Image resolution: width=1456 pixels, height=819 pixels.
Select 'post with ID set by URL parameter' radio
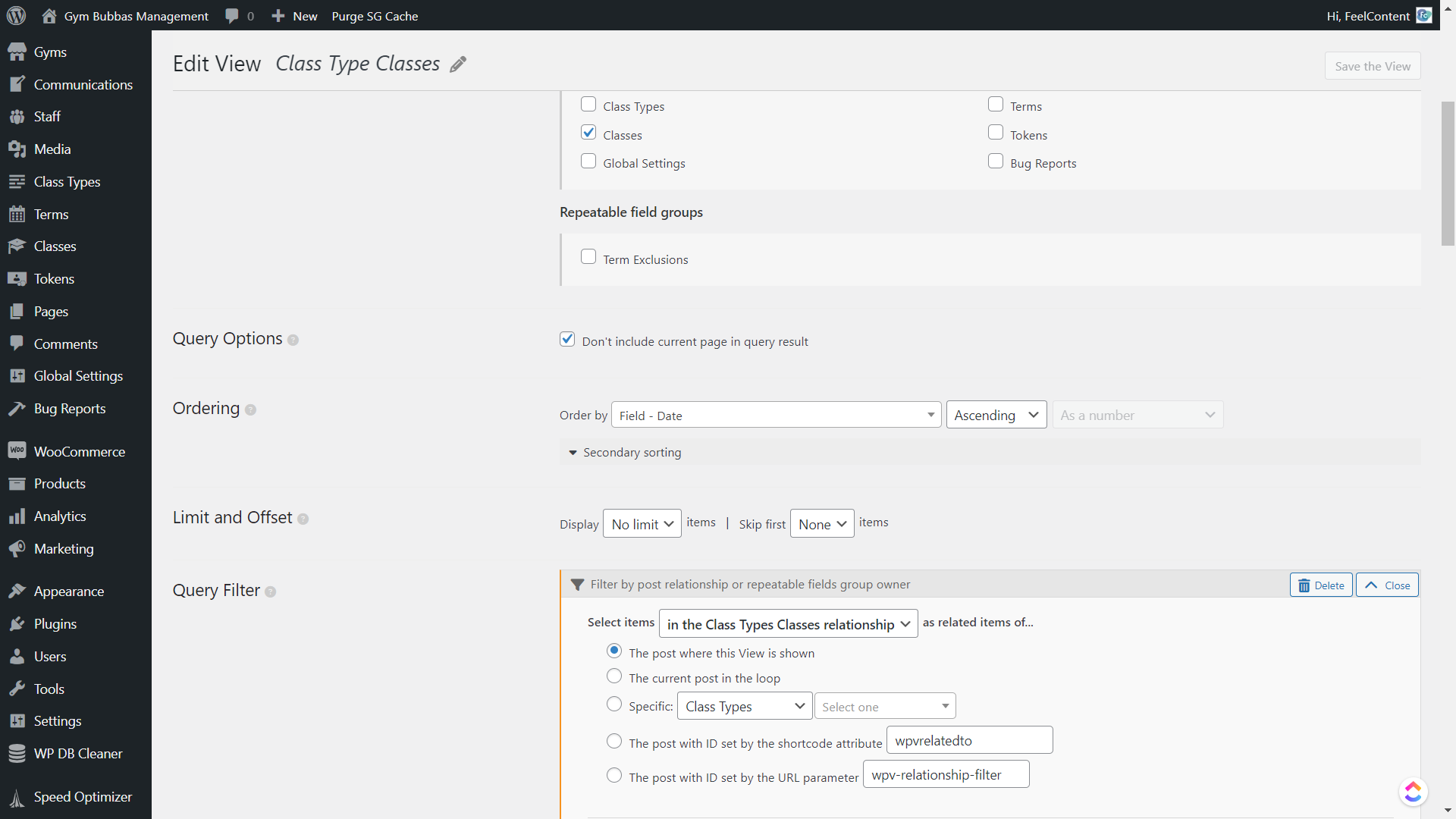(614, 776)
